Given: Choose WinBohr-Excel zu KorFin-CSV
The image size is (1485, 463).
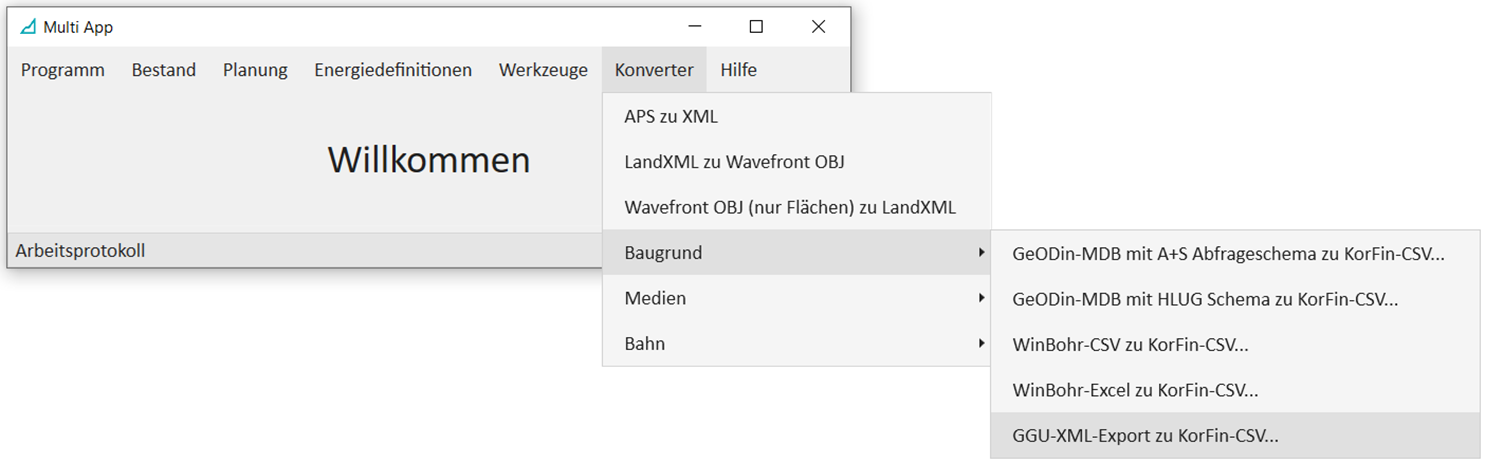Looking at the screenshot, I should [1235, 390].
